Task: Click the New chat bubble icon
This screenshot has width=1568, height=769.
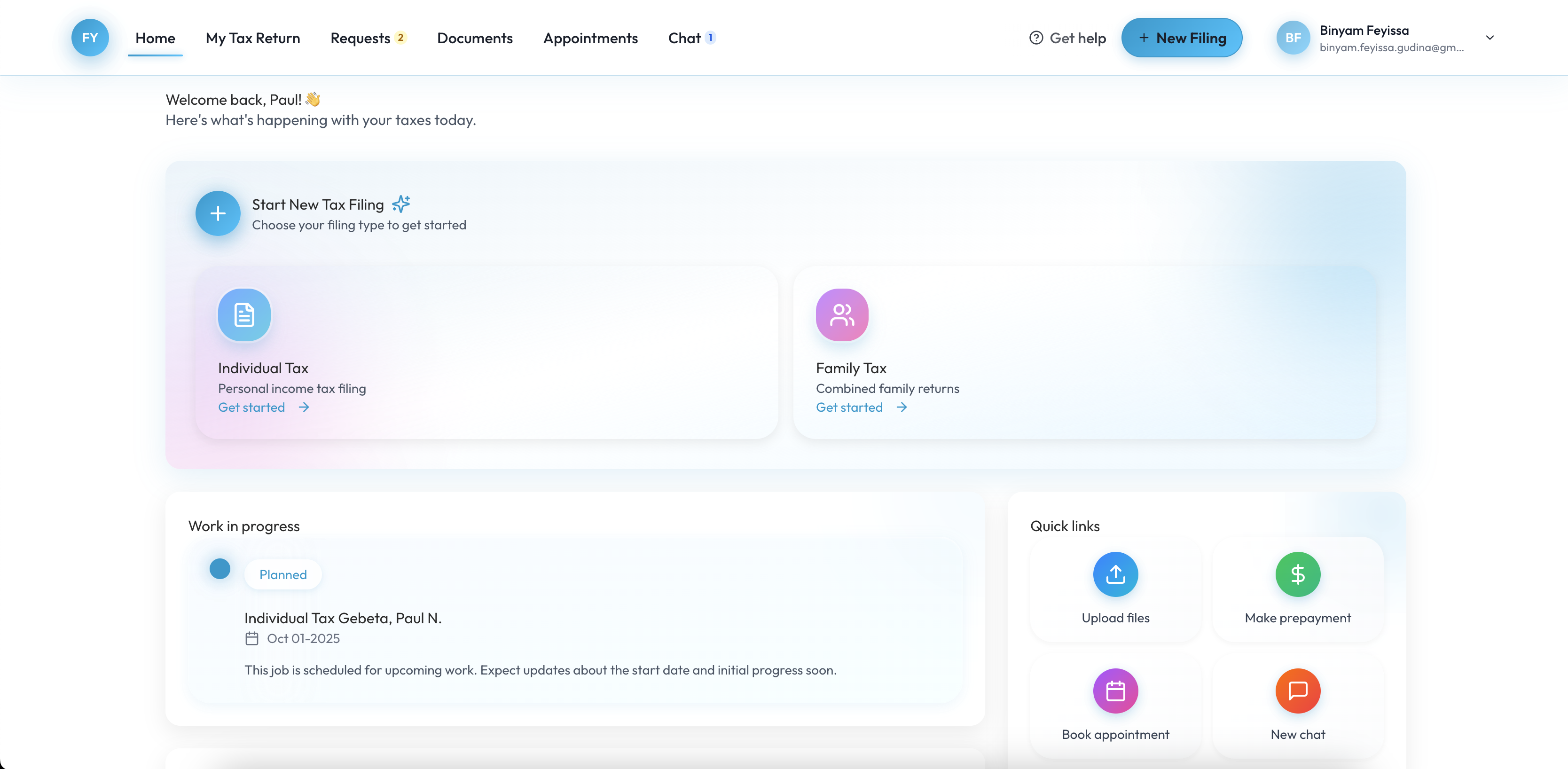Action: [1297, 691]
